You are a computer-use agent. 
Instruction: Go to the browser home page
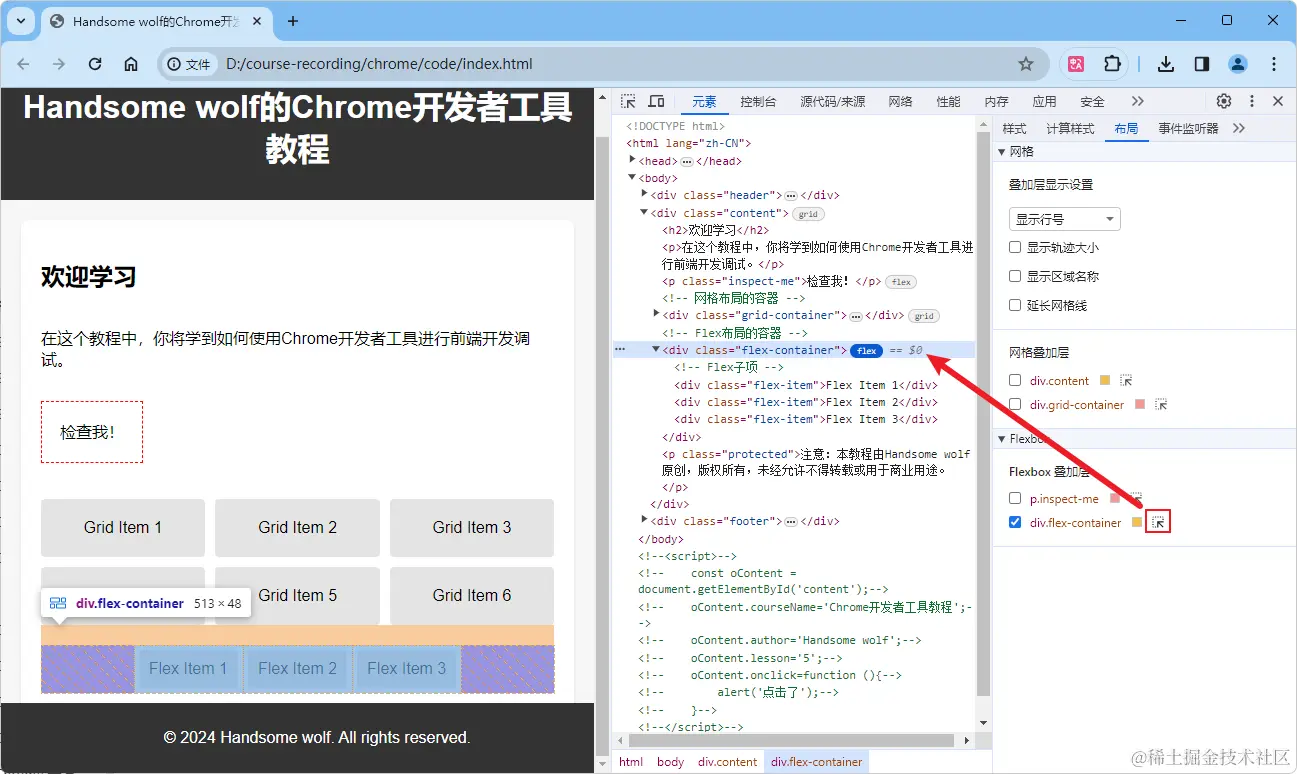tap(131, 64)
